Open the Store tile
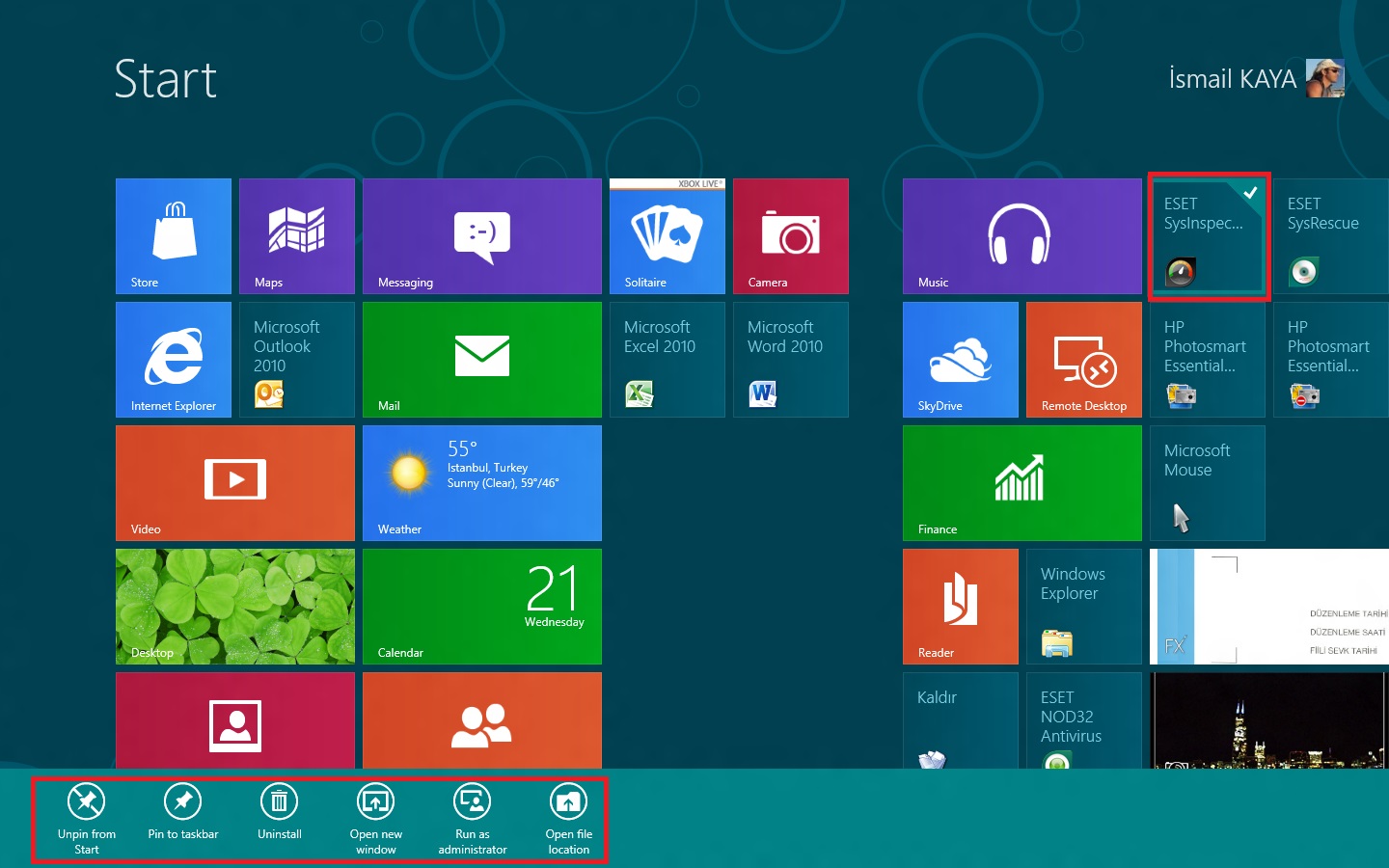This screenshot has height=868, width=1389. click(x=174, y=236)
